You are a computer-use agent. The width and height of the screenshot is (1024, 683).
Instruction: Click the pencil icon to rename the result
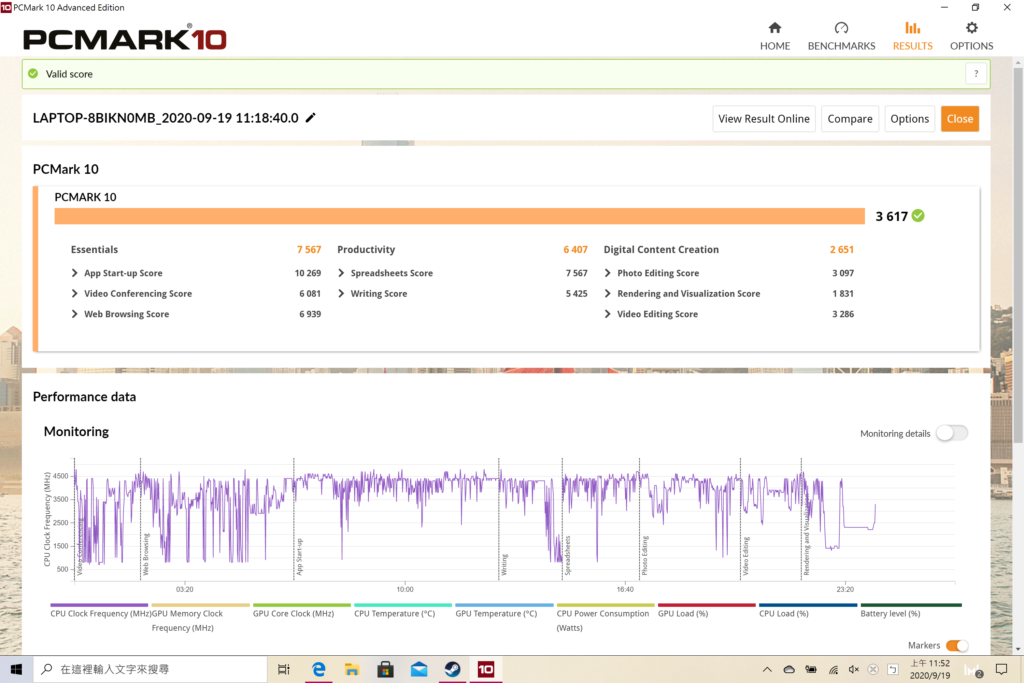[x=311, y=118]
